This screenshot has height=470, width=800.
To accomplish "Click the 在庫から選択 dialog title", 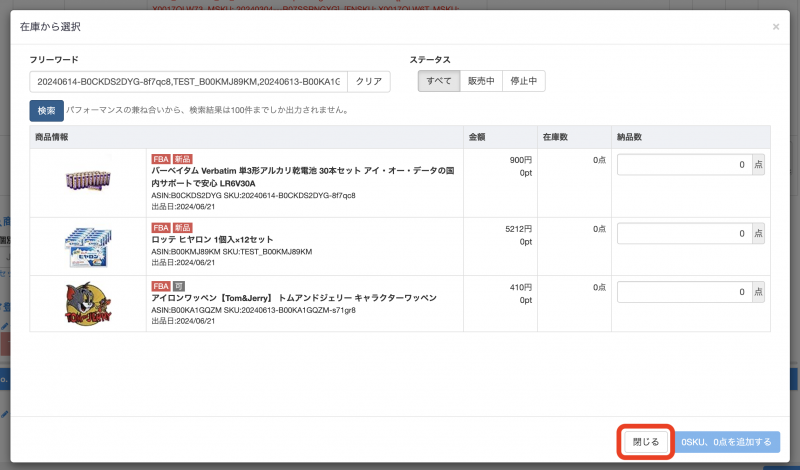I will pyautogui.click(x=50, y=27).
